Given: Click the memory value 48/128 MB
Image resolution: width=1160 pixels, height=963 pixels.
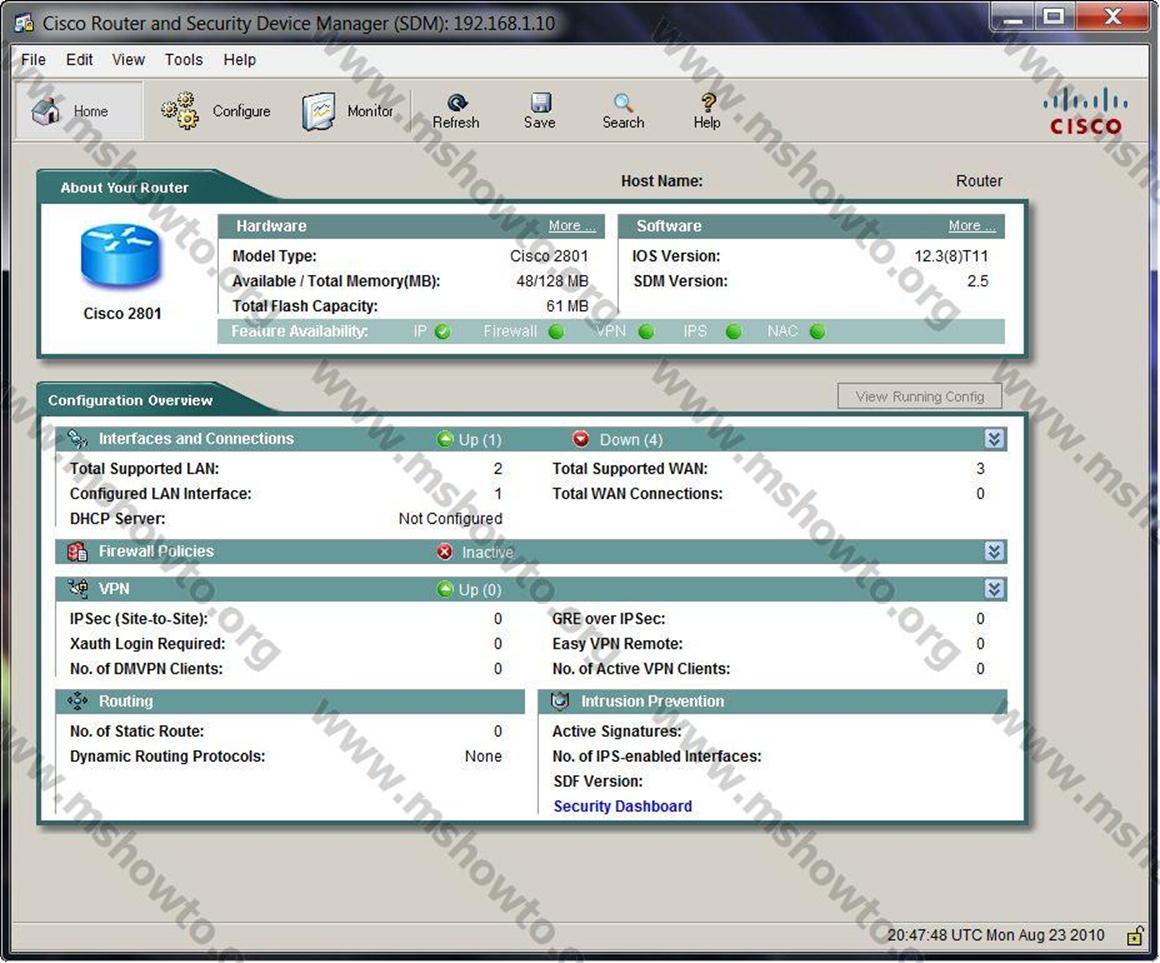Looking at the screenshot, I should coord(552,281).
